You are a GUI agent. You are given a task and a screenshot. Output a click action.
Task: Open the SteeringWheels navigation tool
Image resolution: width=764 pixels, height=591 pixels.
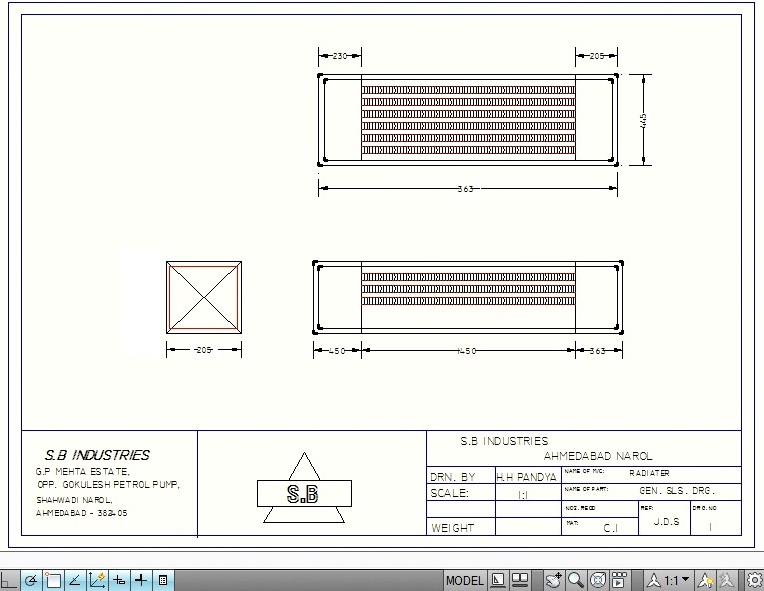(x=598, y=580)
